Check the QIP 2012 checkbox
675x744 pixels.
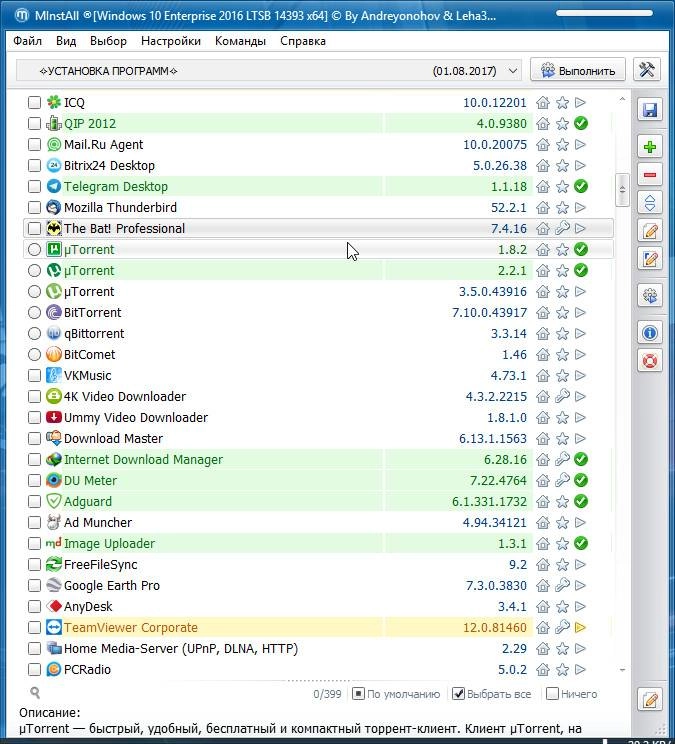click(x=34, y=123)
